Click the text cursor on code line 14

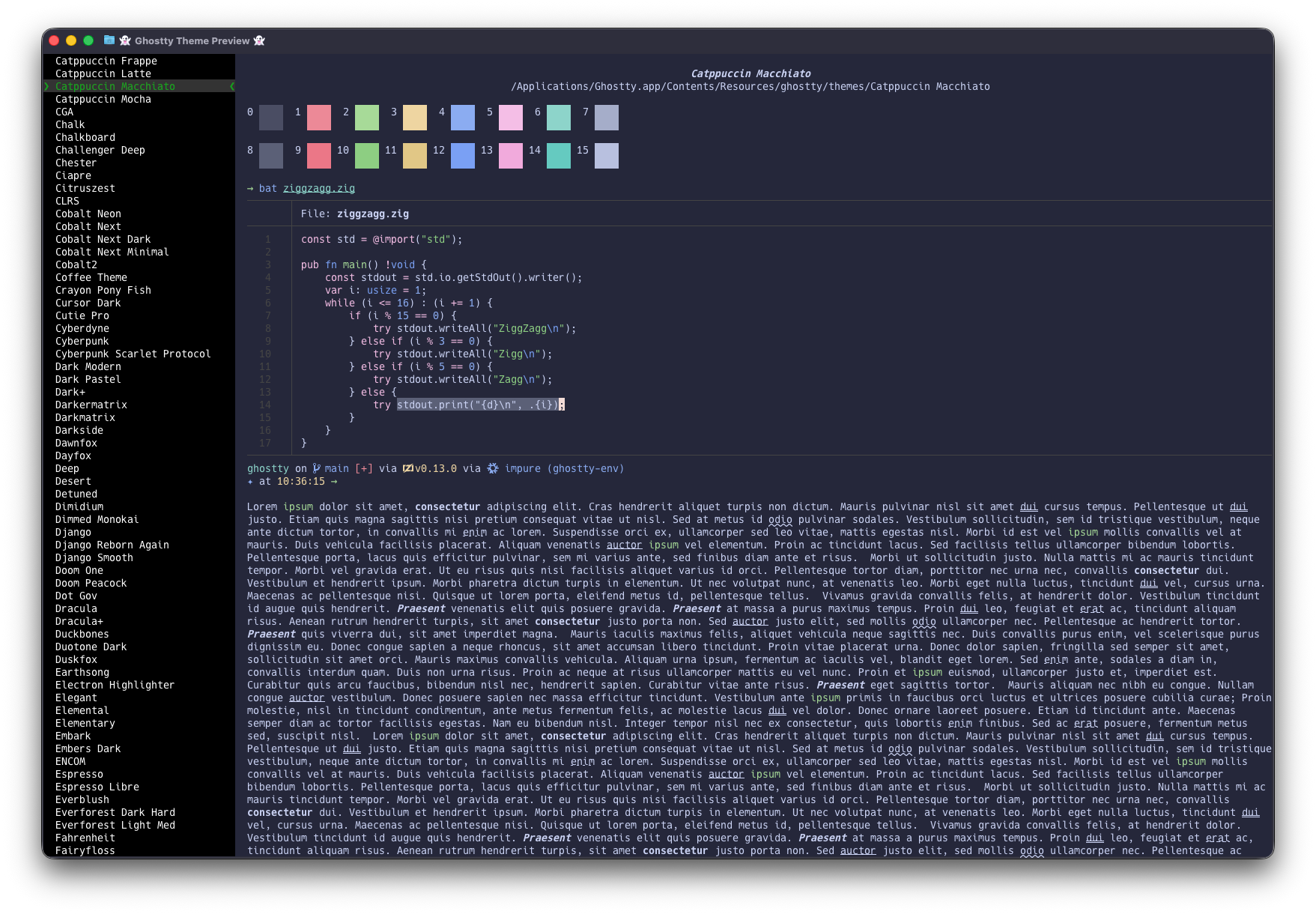click(x=562, y=405)
